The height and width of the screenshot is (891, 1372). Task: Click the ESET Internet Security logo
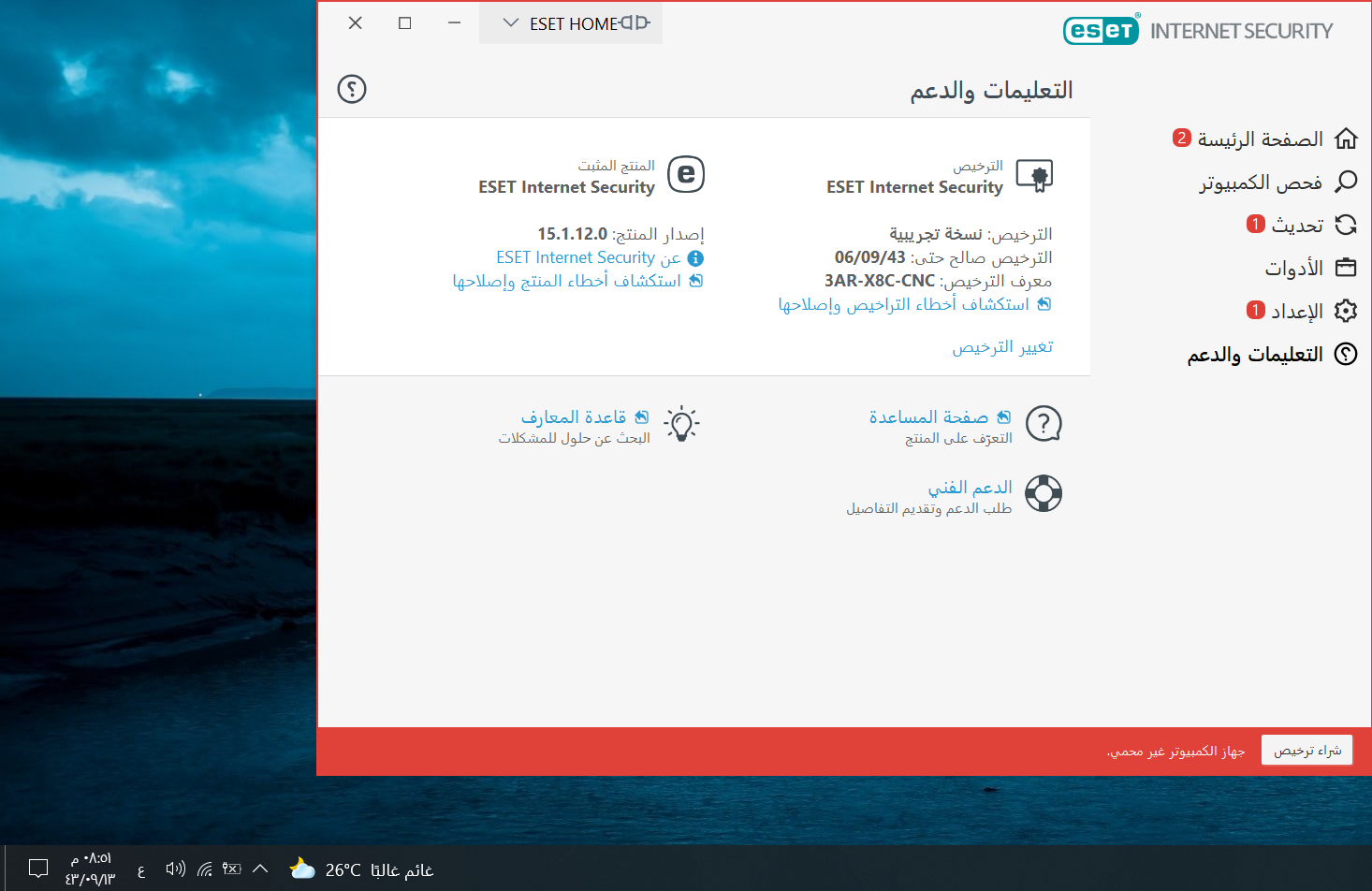[1198, 30]
